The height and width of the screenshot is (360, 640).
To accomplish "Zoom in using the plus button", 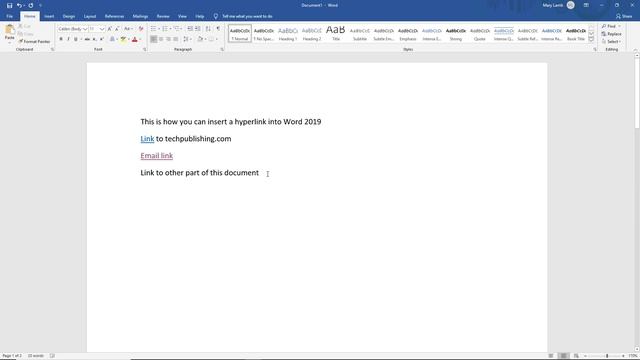I will (623, 356).
